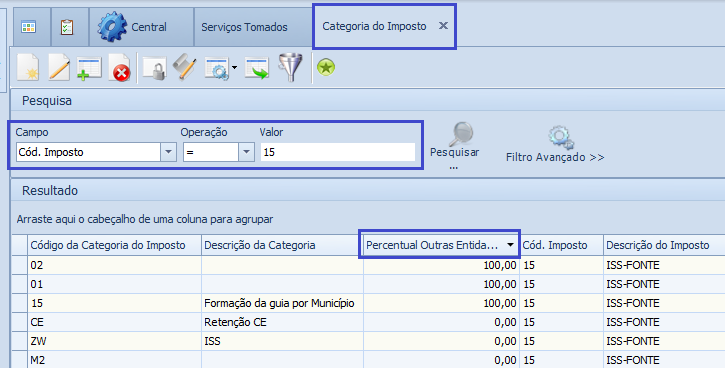Viewport: 725px width, 368px height.
Task: Sort by Descrição do Imposto column header
Action: [664, 245]
